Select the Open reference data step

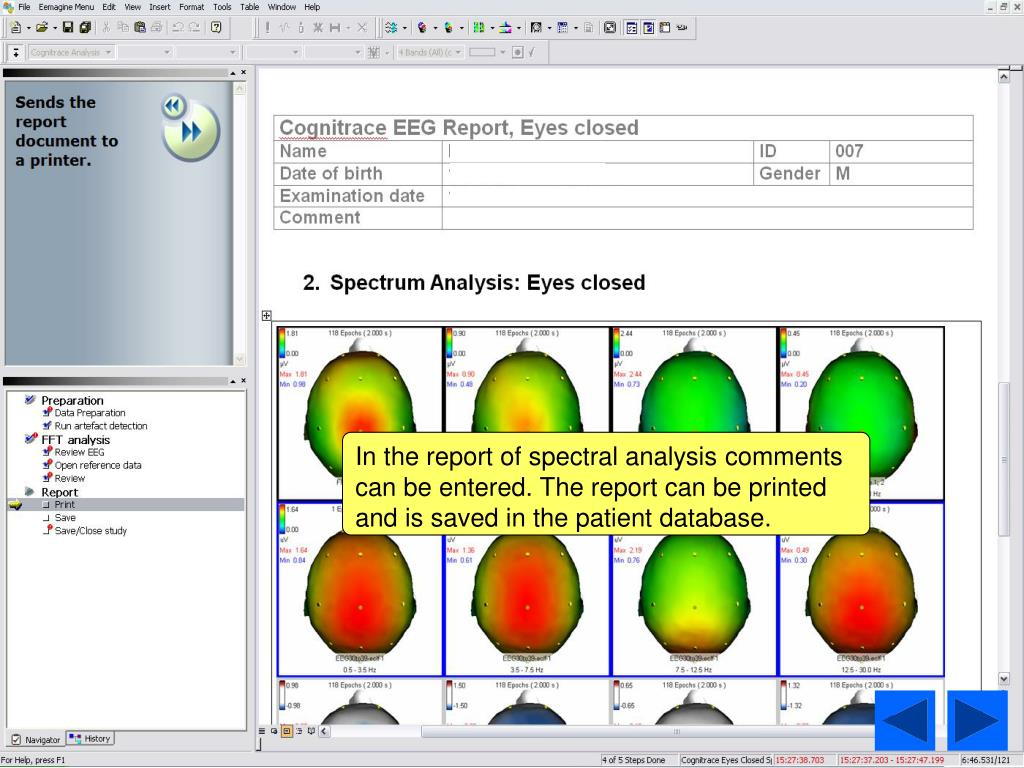(97, 465)
